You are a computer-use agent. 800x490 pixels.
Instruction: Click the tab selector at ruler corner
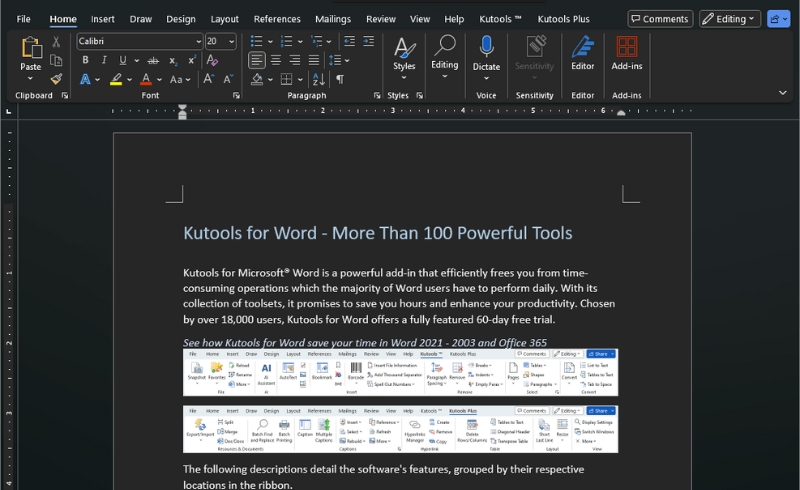pyautogui.click(x=9, y=111)
